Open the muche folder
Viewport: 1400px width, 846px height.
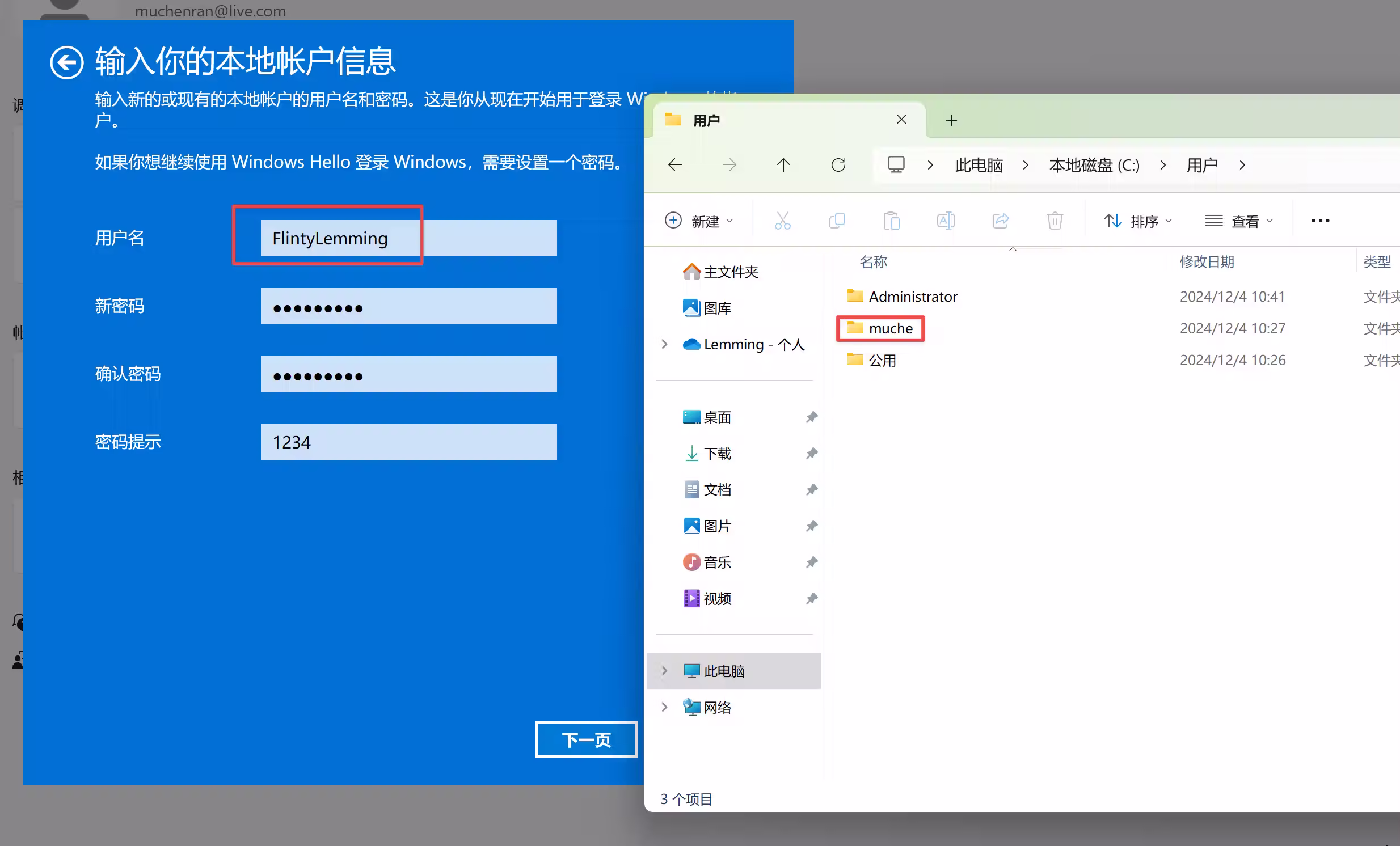(x=890, y=329)
